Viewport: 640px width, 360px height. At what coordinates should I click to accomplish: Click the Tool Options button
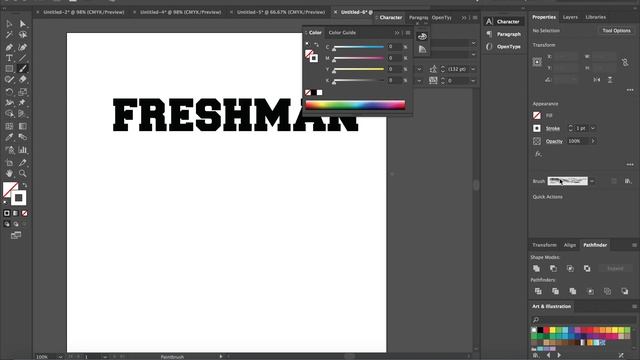click(x=616, y=31)
